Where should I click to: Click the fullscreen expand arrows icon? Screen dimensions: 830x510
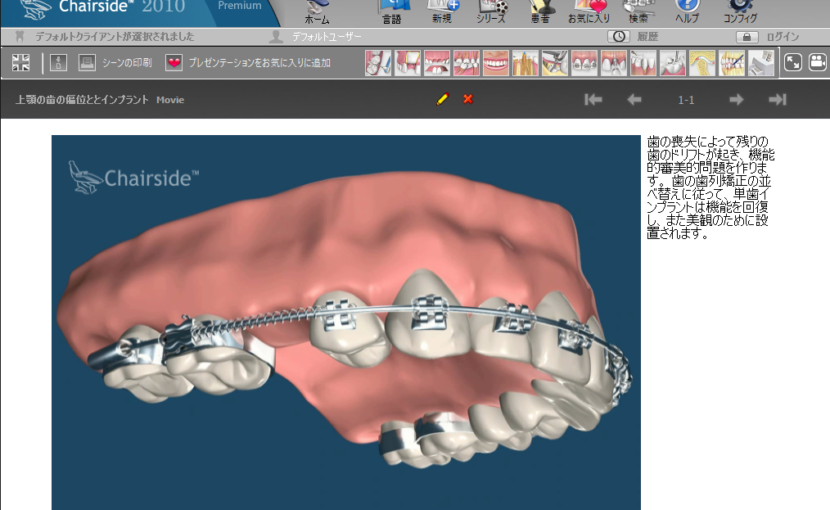coord(792,62)
